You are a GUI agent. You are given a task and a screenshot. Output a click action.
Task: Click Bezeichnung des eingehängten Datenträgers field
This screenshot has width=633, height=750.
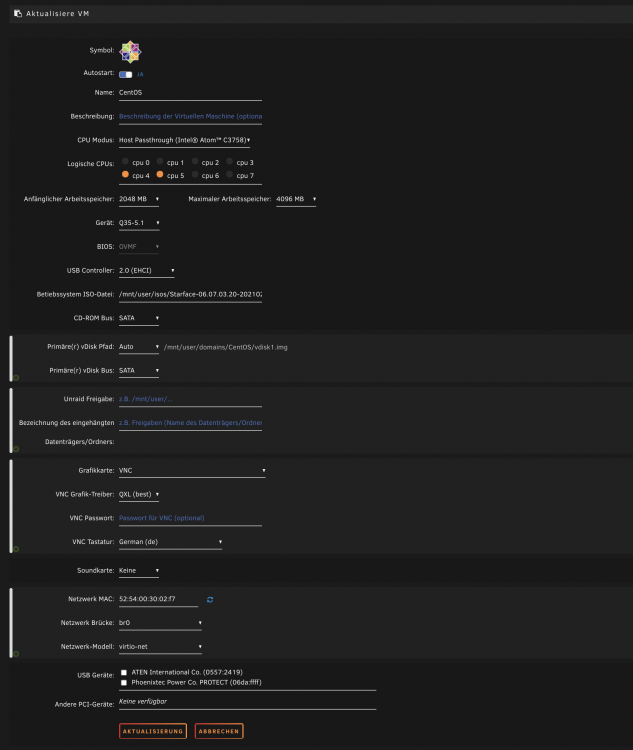[190, 423]
